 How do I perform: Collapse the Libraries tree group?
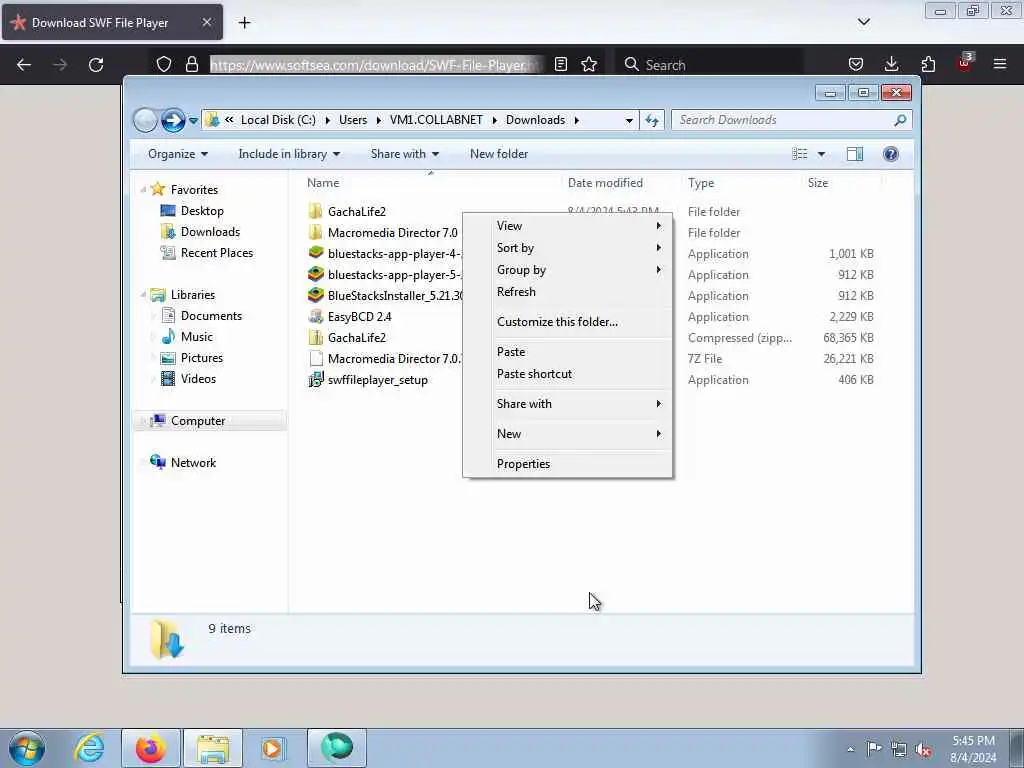click(x=143, y=295)
